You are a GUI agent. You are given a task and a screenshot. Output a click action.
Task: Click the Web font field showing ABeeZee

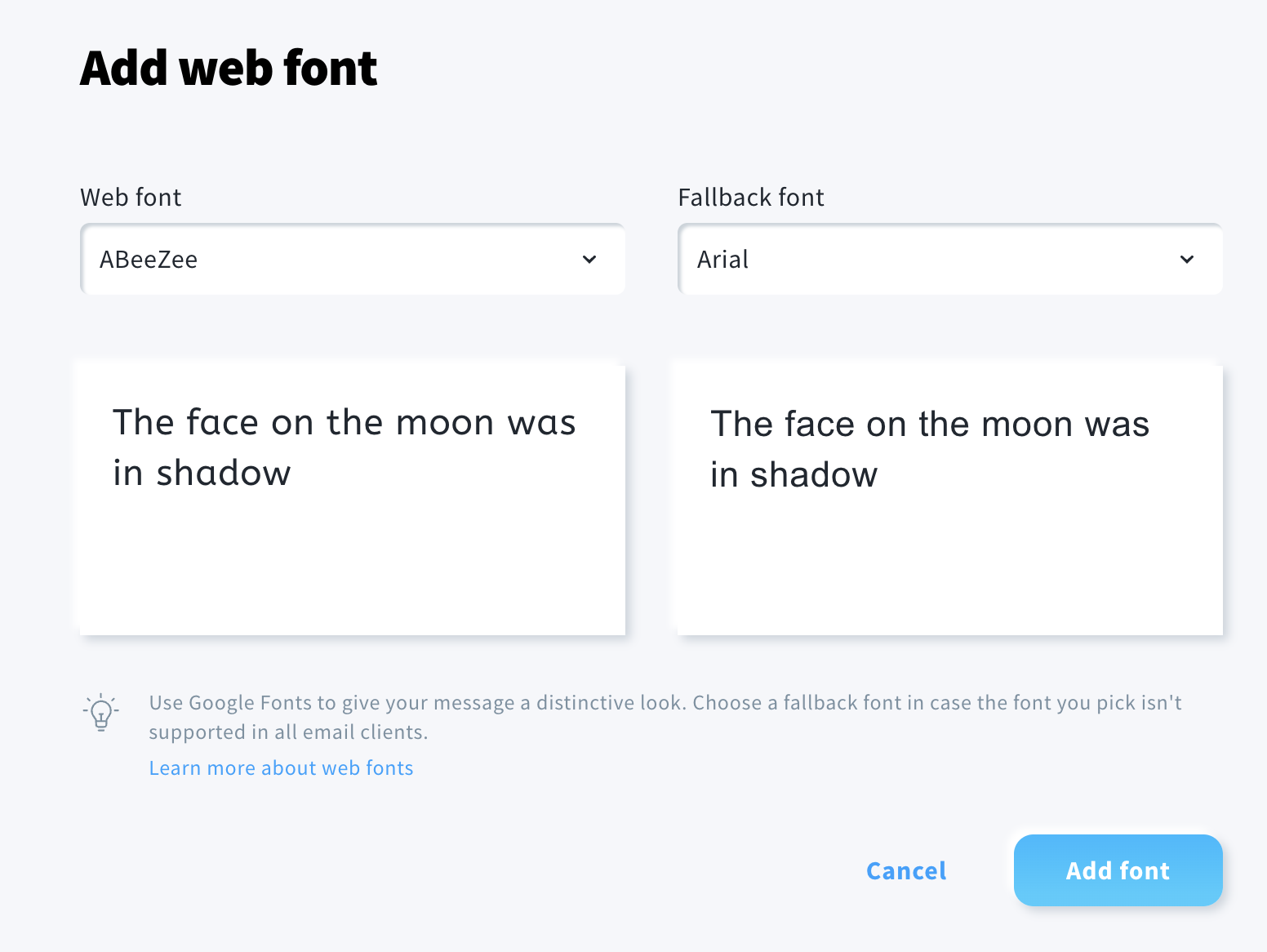327,259
